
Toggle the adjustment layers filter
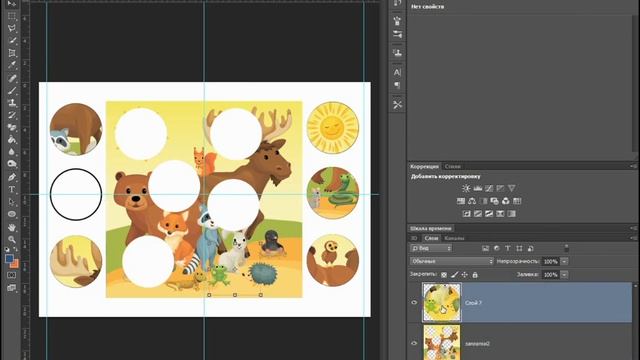point(497,248)
